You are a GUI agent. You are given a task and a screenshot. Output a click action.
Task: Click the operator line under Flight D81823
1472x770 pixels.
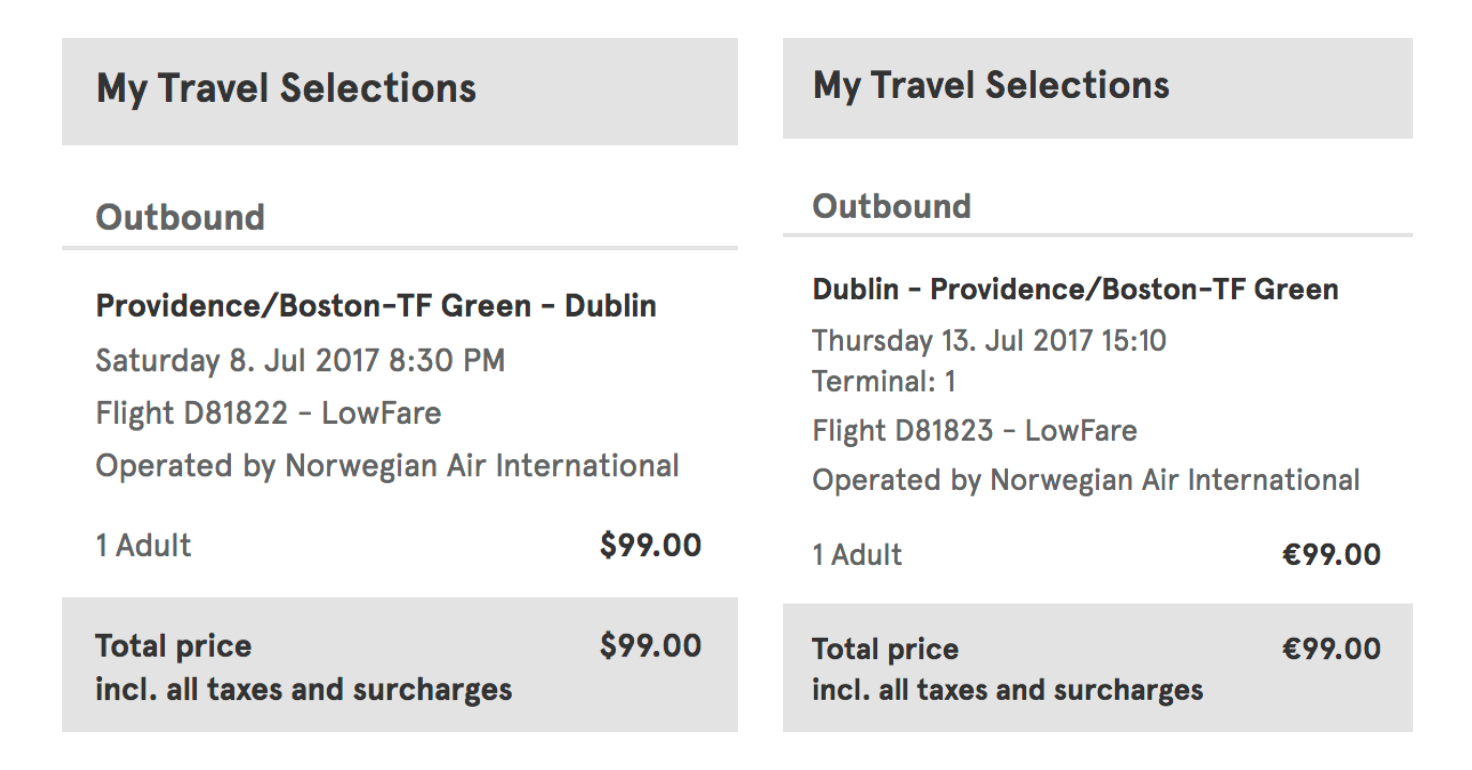pyautogui.click(x=1085, y=480)
